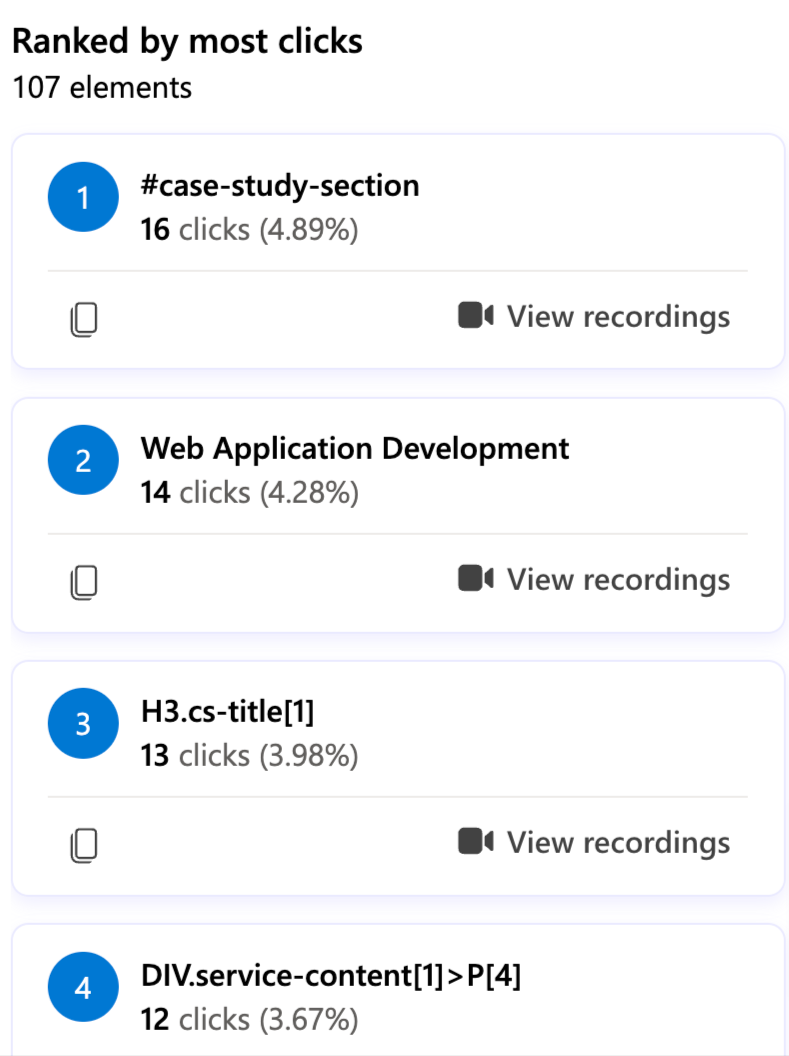789x1056 pixels.
Task: Click the 16 clicks (4.89%) stat
Action: coord(249,230)
